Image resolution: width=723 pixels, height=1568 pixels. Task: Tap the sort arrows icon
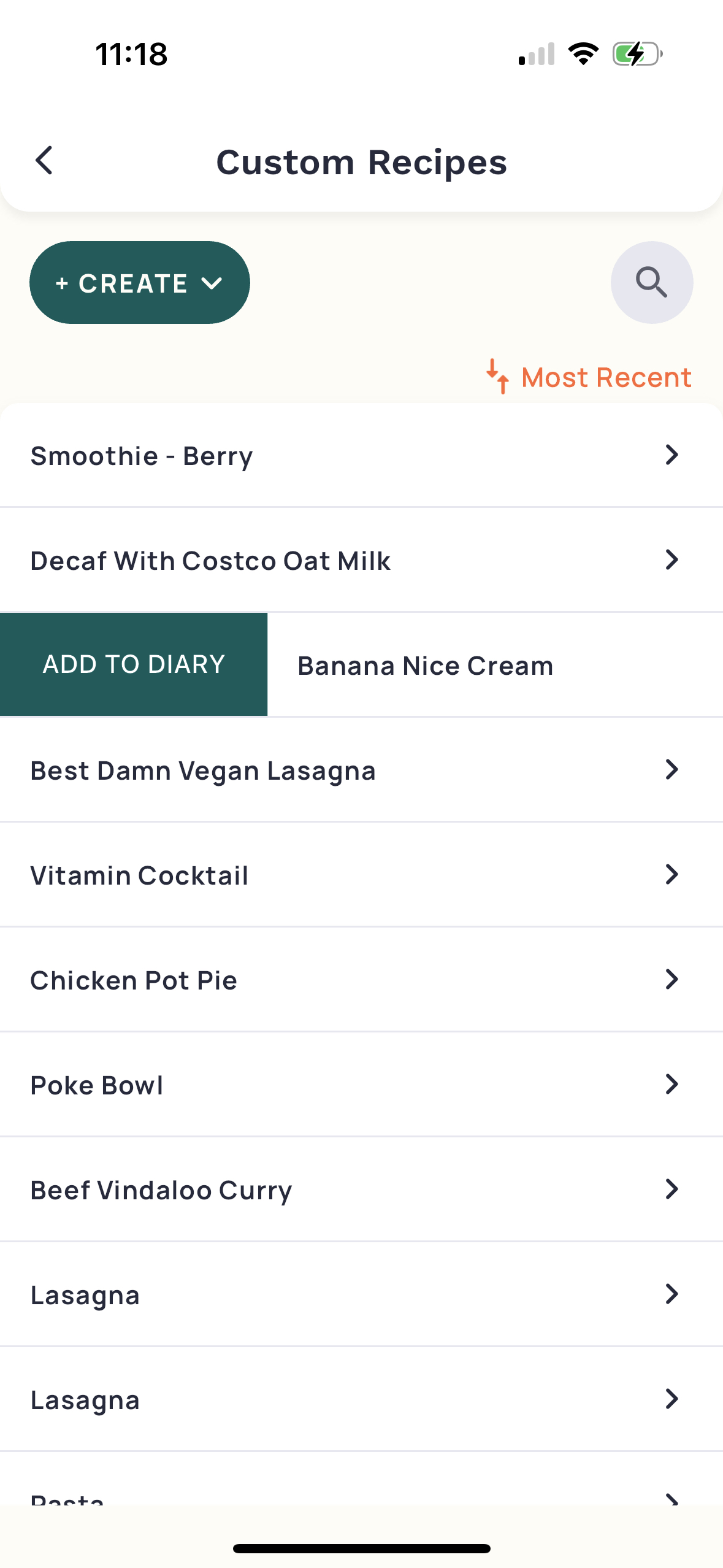click(x=497, y=377)
